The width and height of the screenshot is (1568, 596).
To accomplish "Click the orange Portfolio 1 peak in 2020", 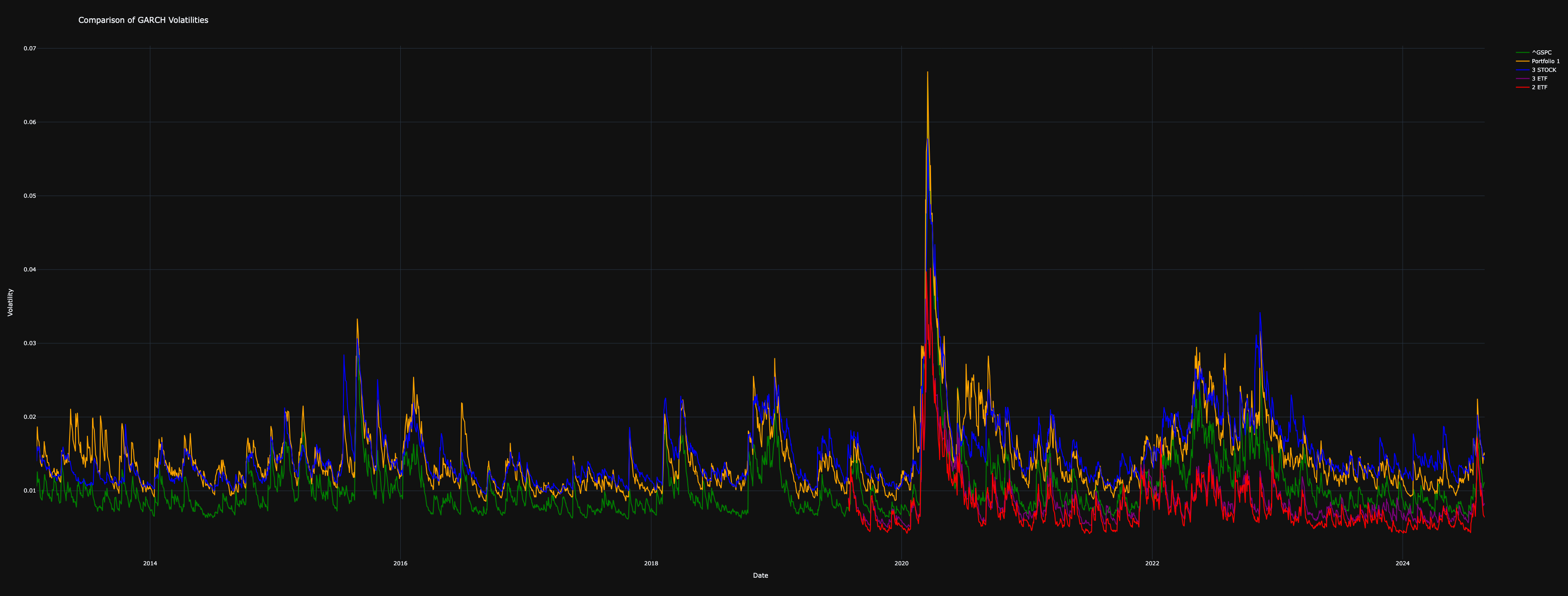I will (x=928, y=74).
